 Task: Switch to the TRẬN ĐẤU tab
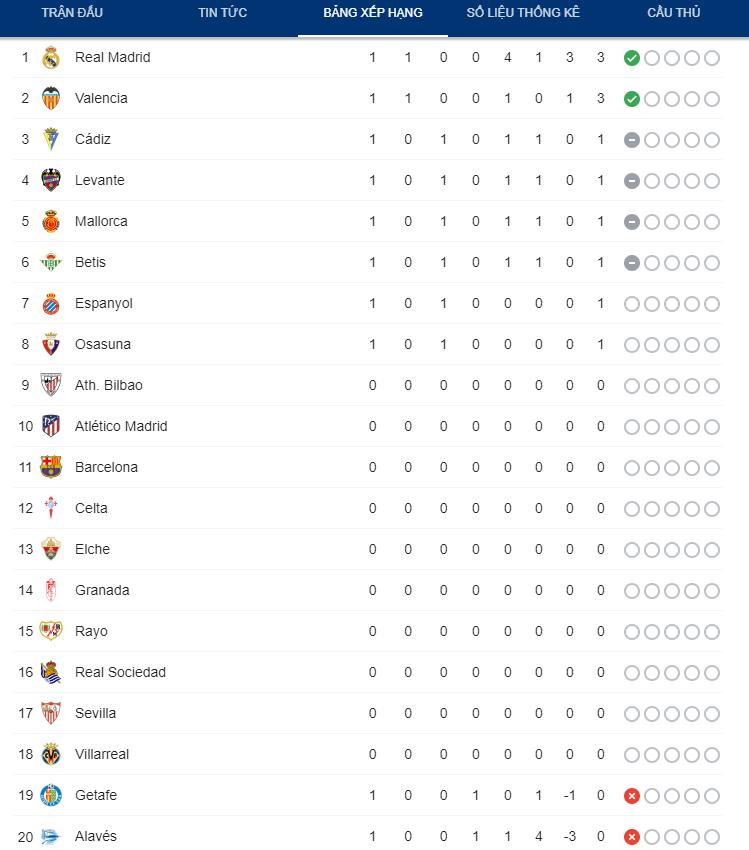(x=72, y=12)
